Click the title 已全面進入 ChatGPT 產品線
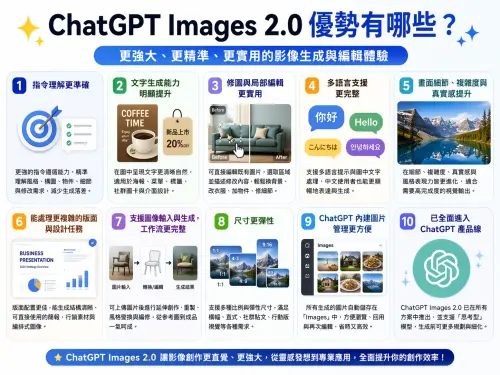Viewport: 500px width, 375px height. [x=451, y=223]
